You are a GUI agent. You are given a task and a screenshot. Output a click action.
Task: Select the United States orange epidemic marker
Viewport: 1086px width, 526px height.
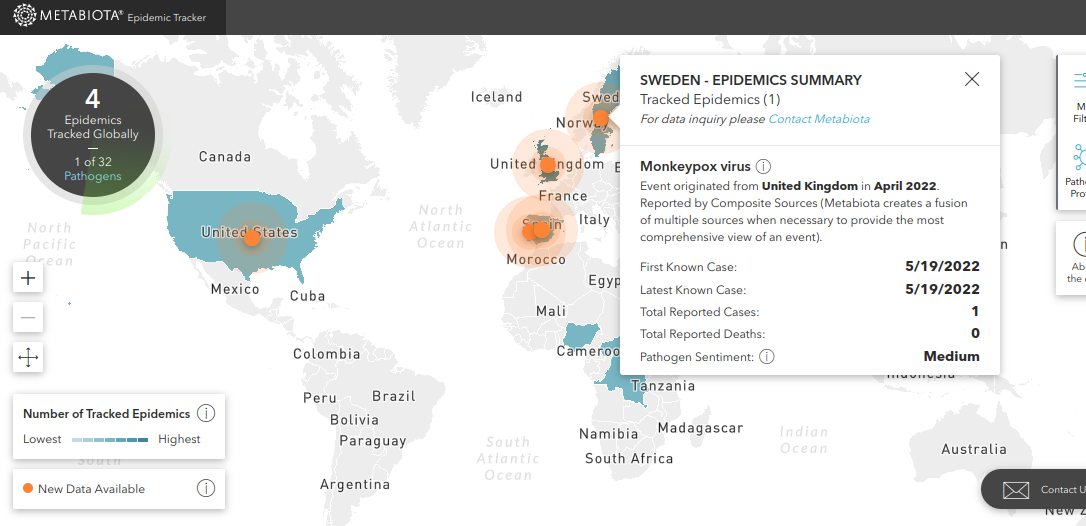pyautogui.click(x=252, y=238)
